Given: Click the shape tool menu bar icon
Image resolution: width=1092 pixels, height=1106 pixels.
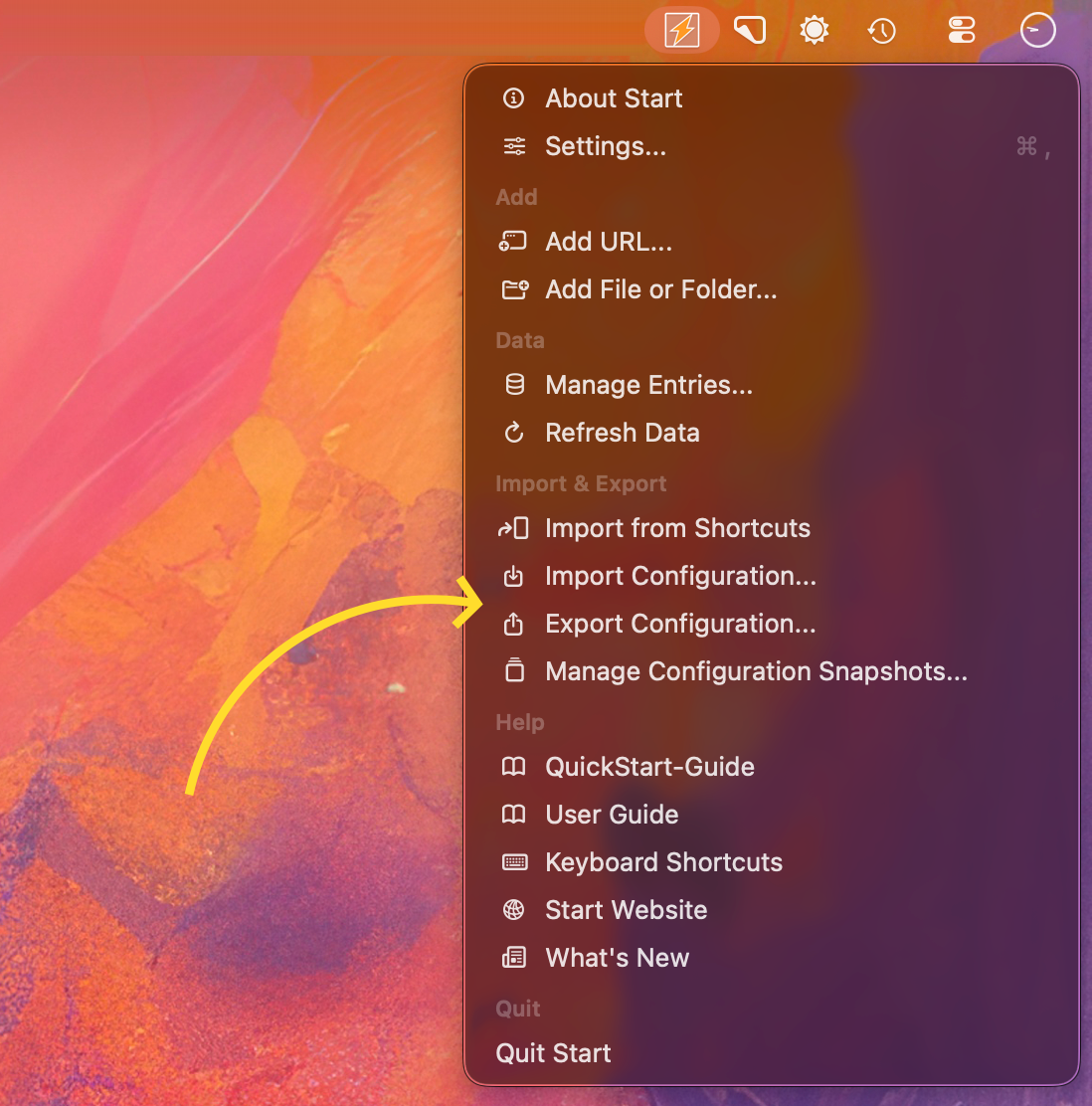Looking at the screenshot, I should point(750,30).
